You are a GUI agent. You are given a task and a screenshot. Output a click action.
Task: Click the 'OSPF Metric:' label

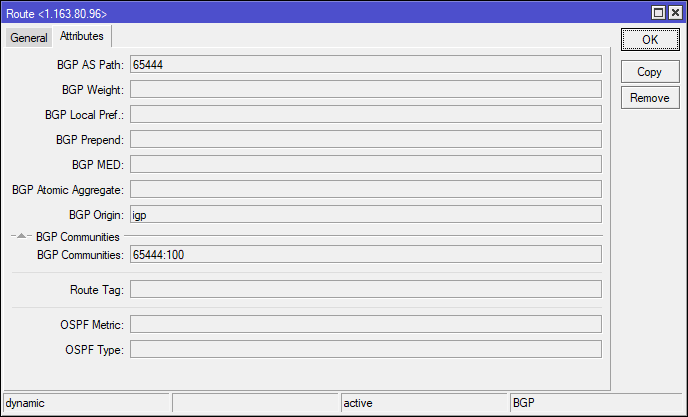(x=92, y=325)
